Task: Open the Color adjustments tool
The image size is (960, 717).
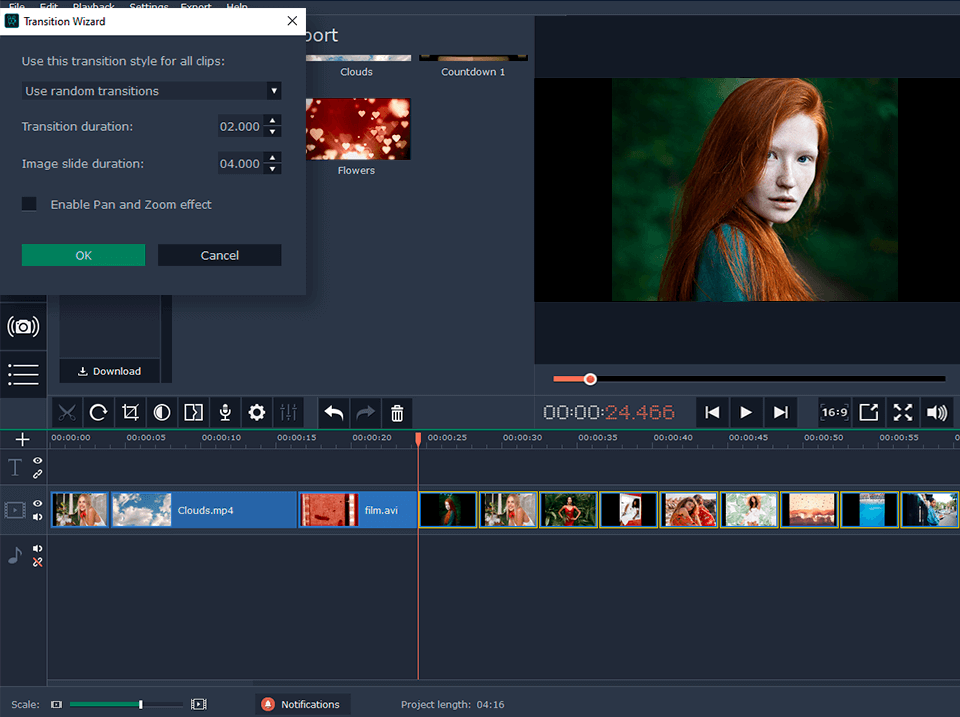Action: coord(161,412)
